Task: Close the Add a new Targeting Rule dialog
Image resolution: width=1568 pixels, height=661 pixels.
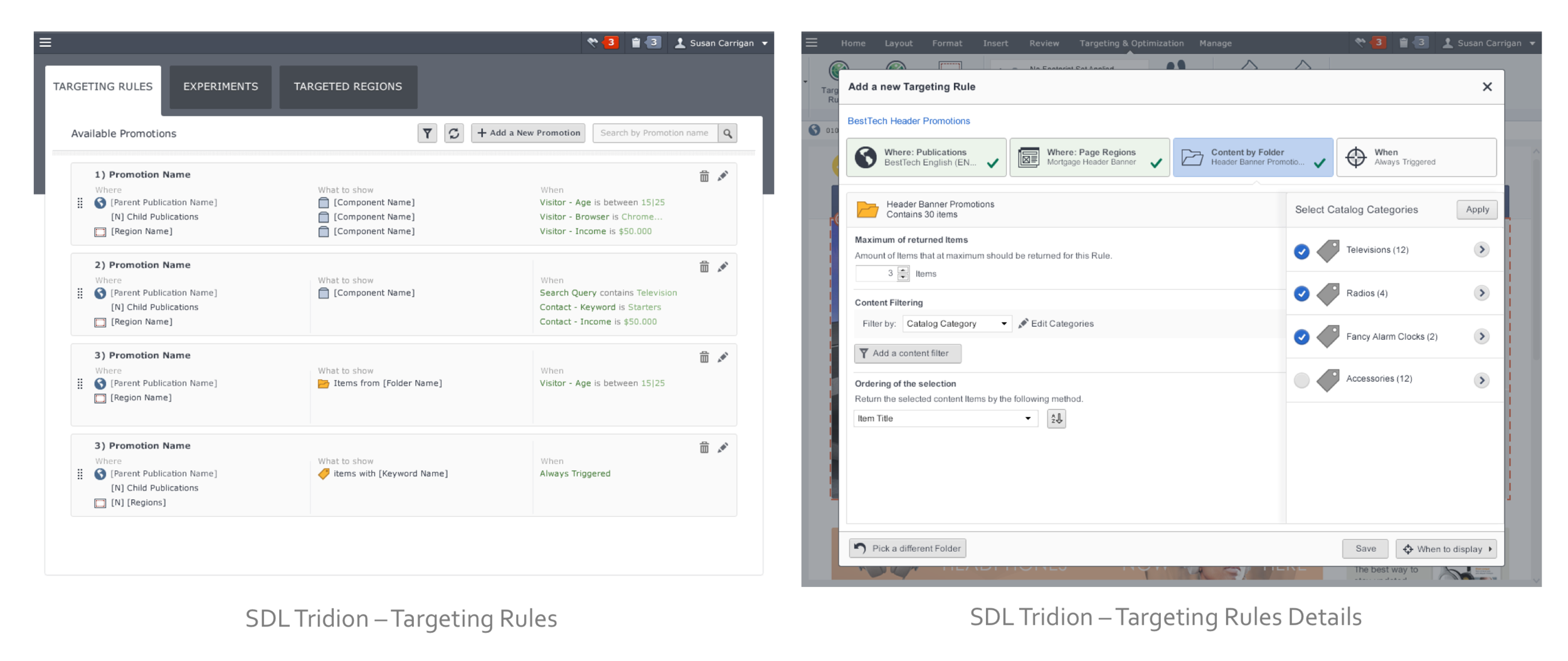Action: tap(1487, 87)
